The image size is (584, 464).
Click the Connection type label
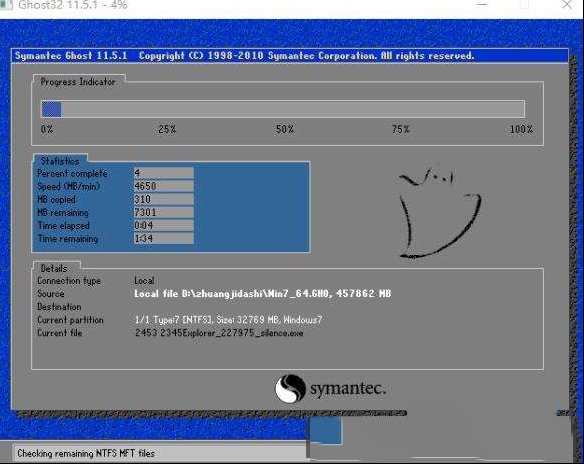[x=69, y=281]
